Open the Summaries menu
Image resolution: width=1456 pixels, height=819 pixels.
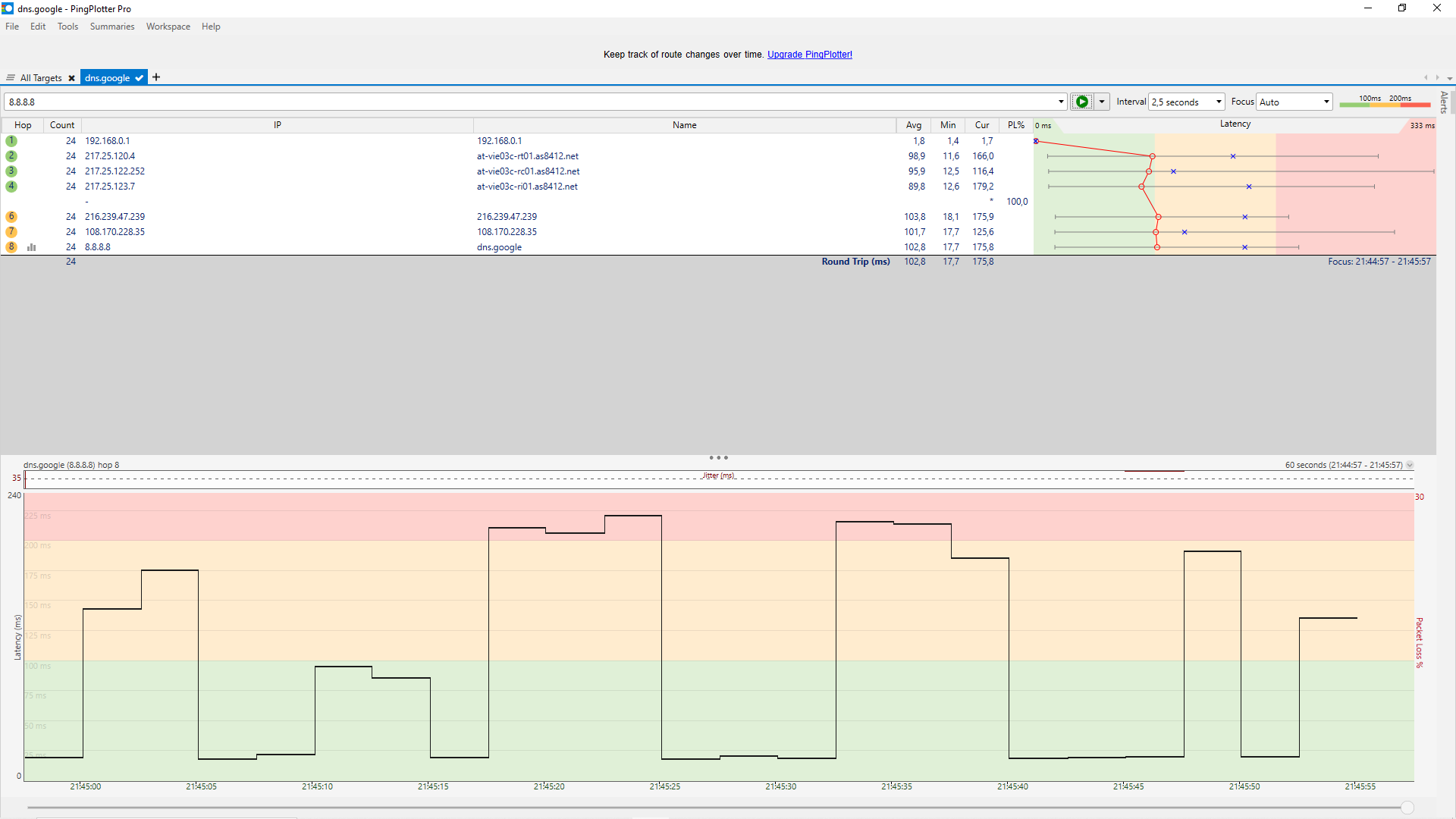pos(111,27)
